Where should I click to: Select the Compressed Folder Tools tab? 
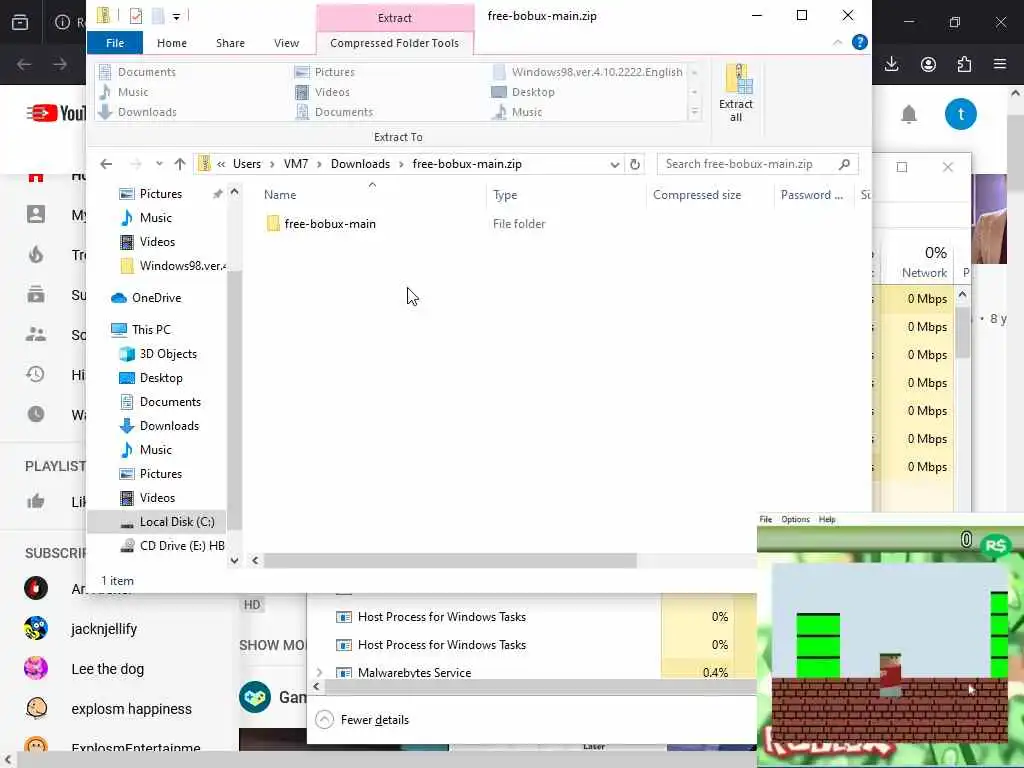(x=394, y=42)
